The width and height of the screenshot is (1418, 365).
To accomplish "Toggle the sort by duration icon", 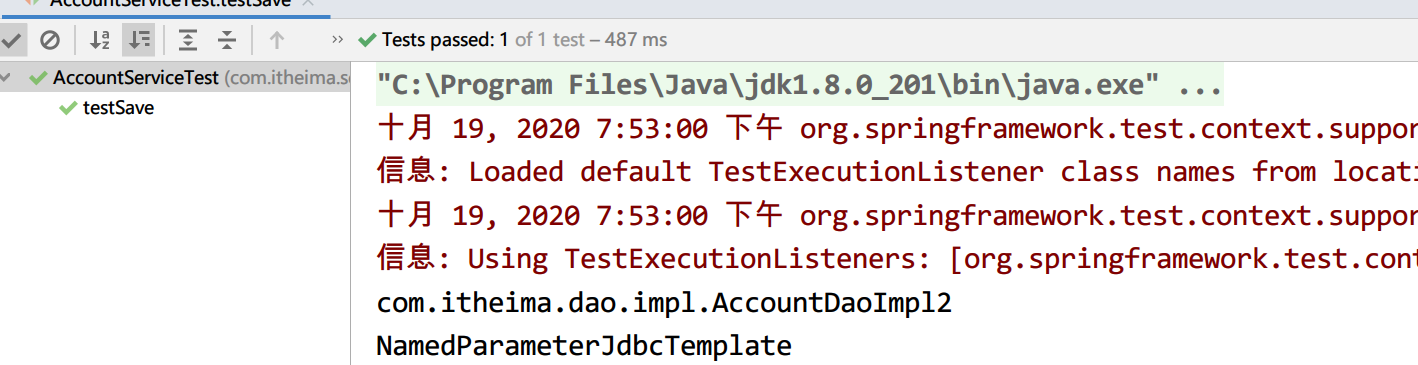I will tap(138, 40).
